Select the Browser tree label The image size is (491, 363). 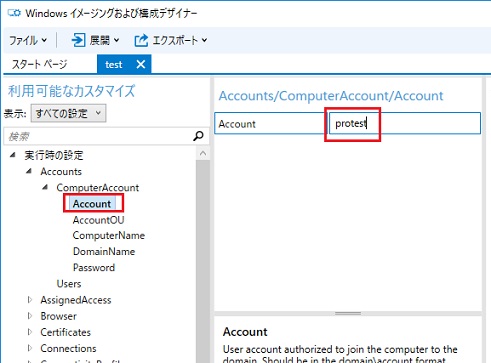58,316
